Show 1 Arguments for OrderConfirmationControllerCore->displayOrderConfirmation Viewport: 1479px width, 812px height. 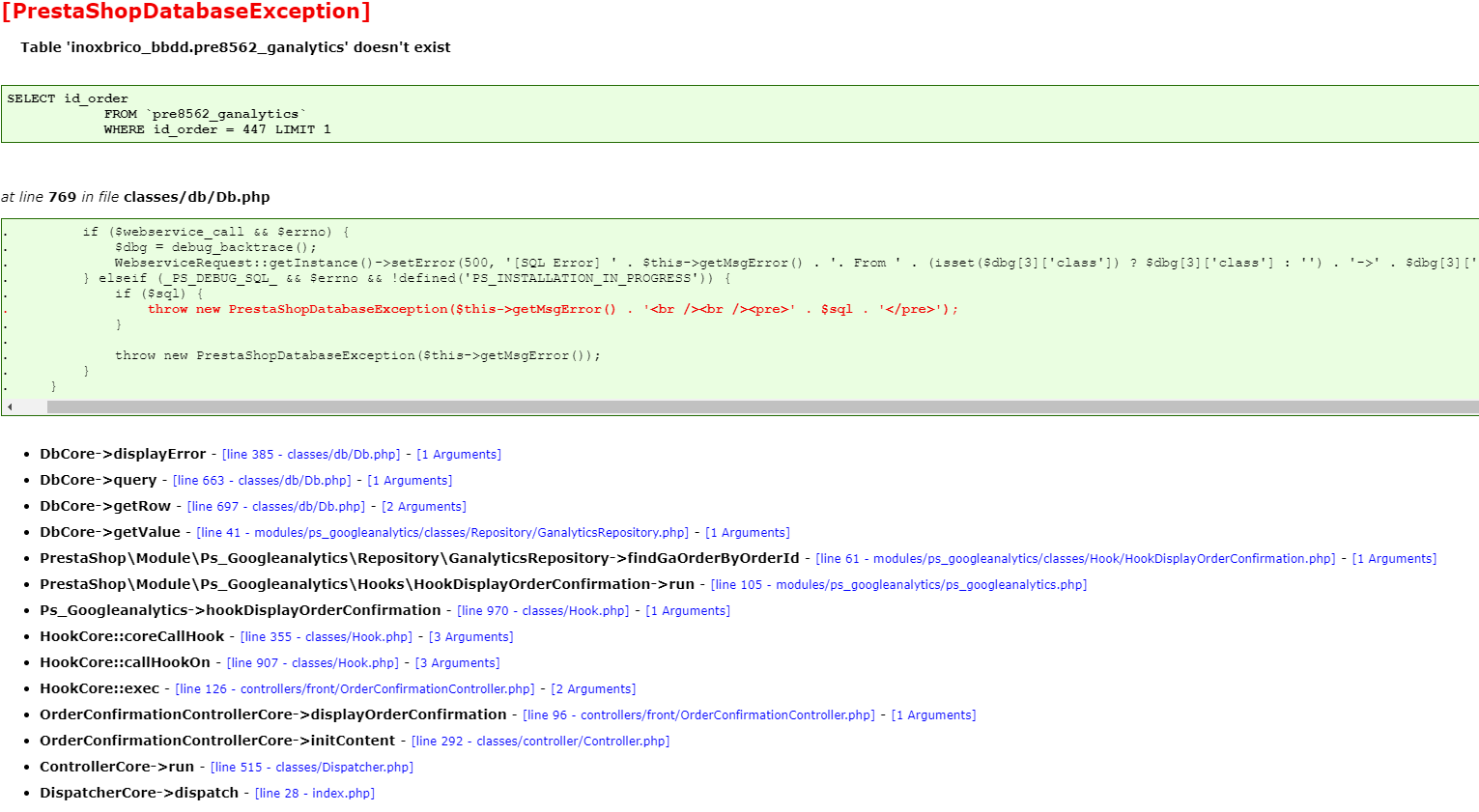(933, 715)
